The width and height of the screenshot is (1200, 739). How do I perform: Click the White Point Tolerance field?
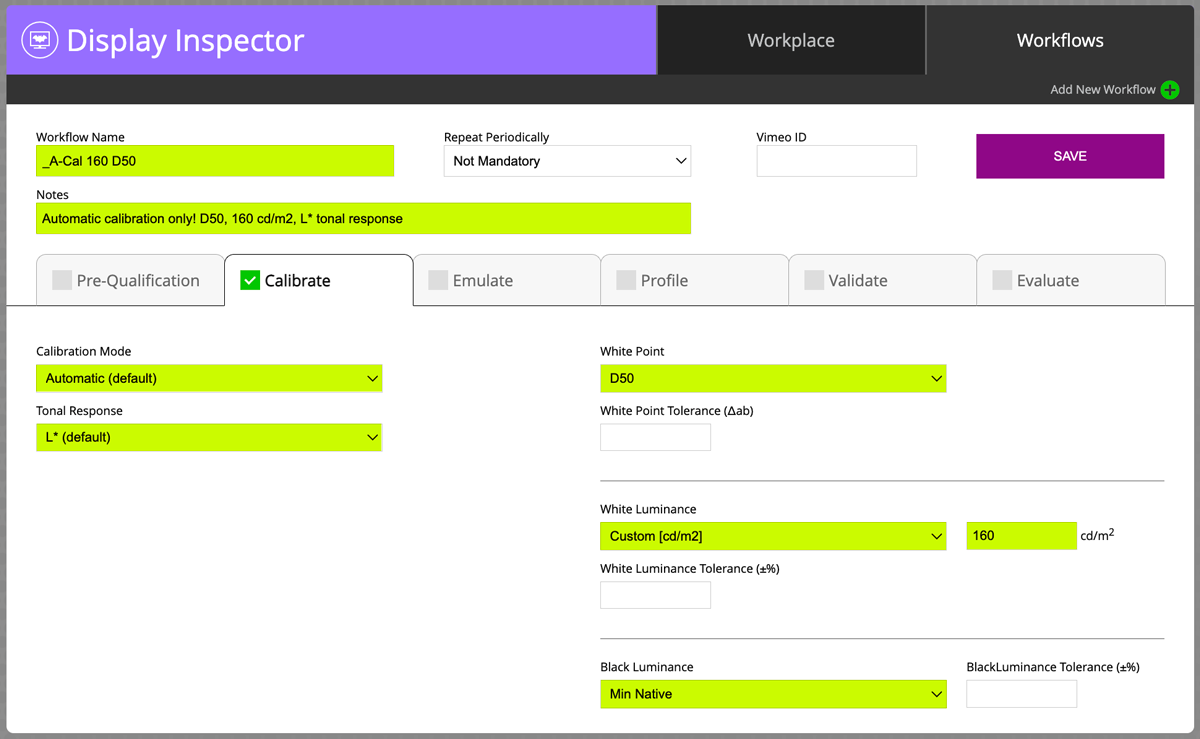(655, 437)
